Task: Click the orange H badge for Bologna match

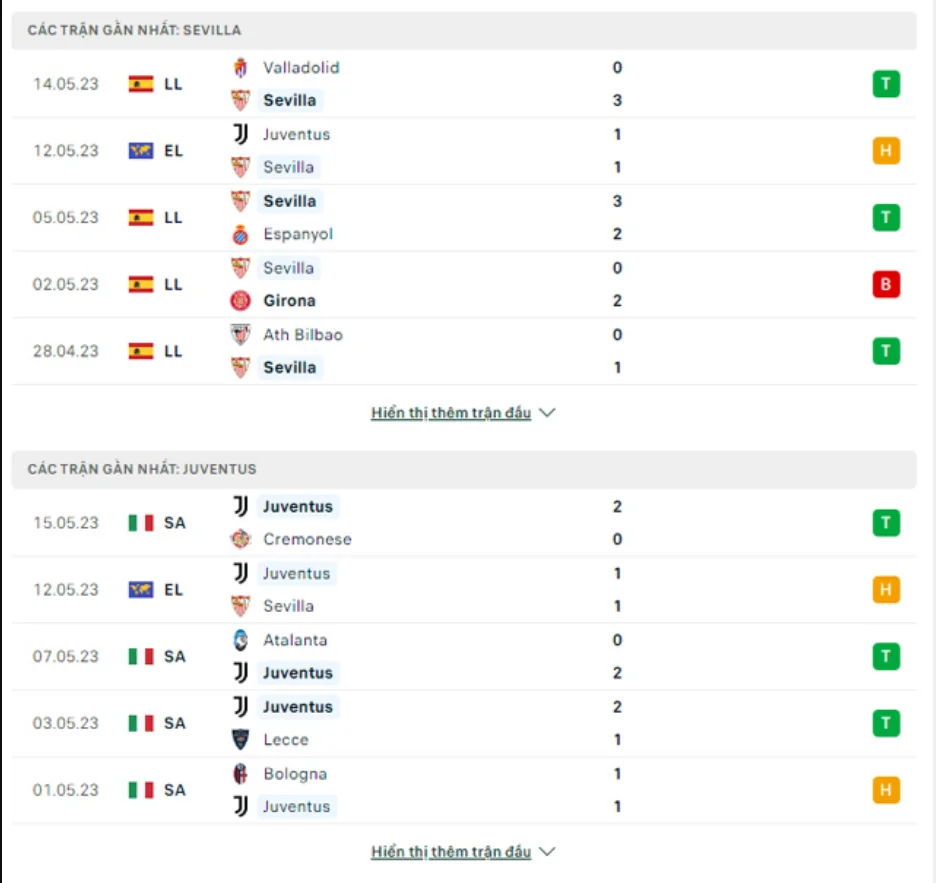Action: [885, 791]
